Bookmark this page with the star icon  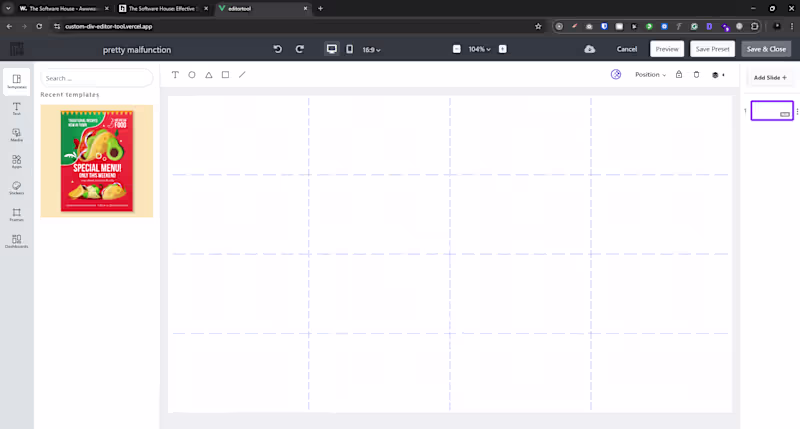coord(538,26)
